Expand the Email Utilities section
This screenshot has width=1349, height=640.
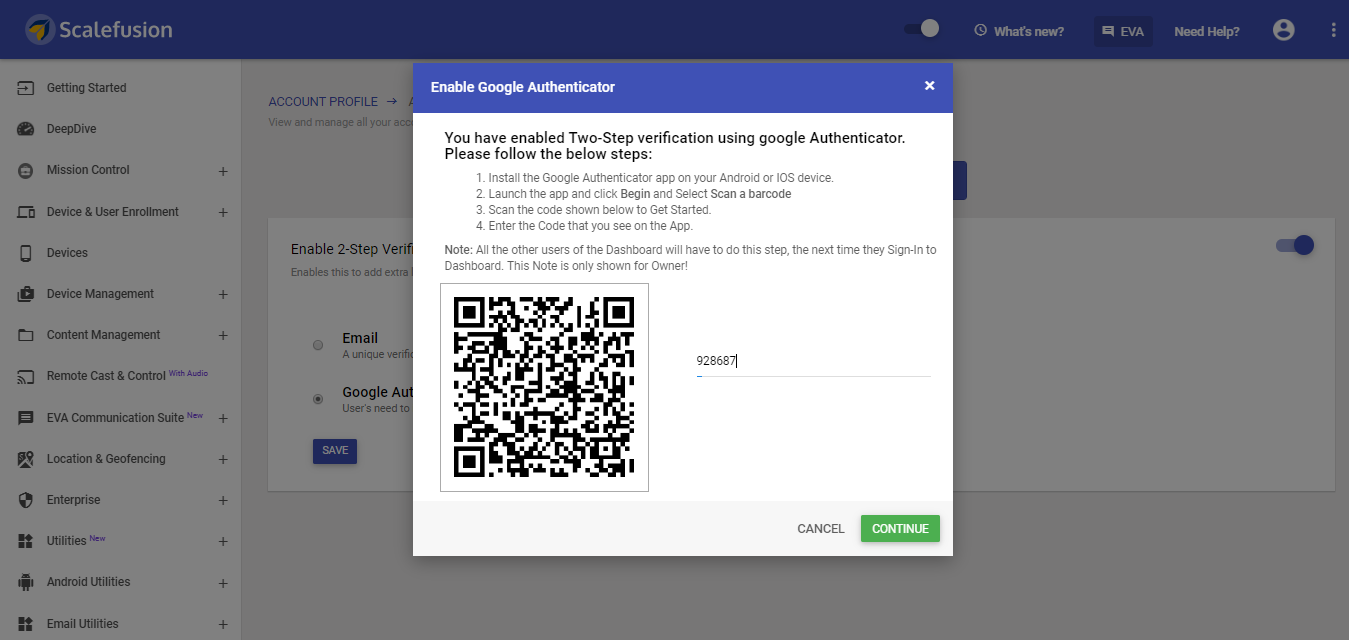tap(223, 624)
